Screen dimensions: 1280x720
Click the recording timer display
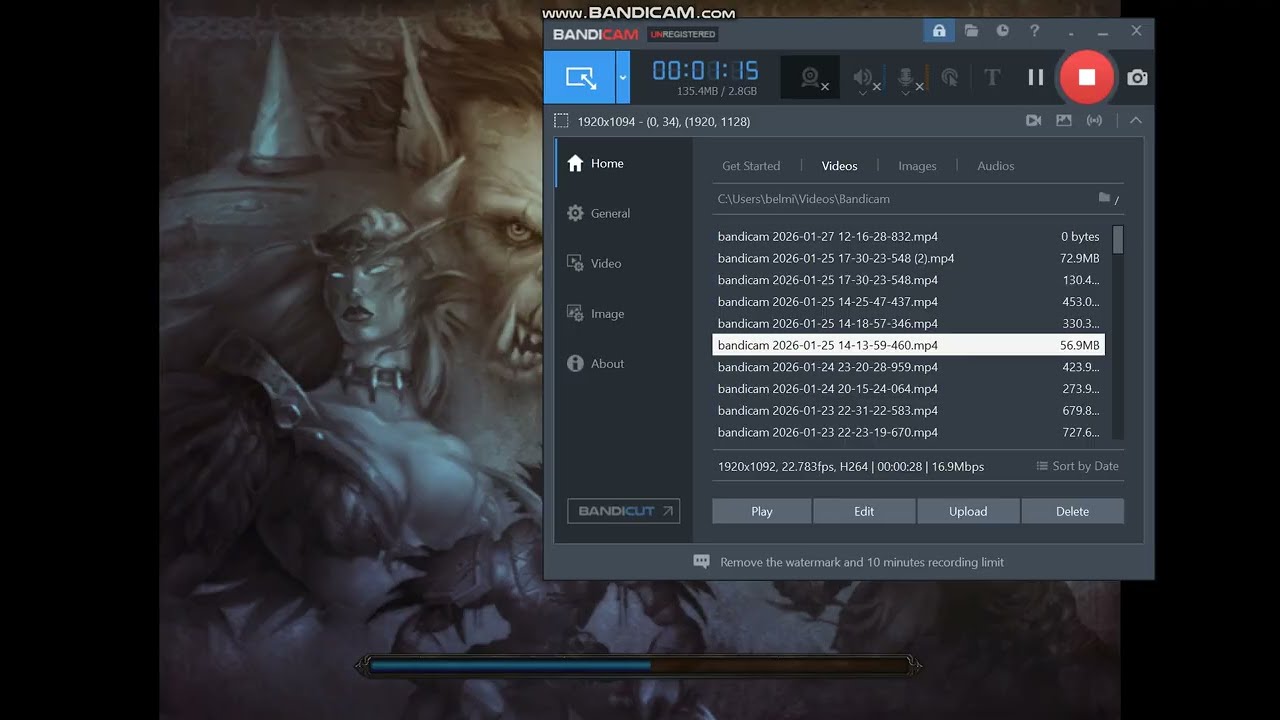(706, 70)
